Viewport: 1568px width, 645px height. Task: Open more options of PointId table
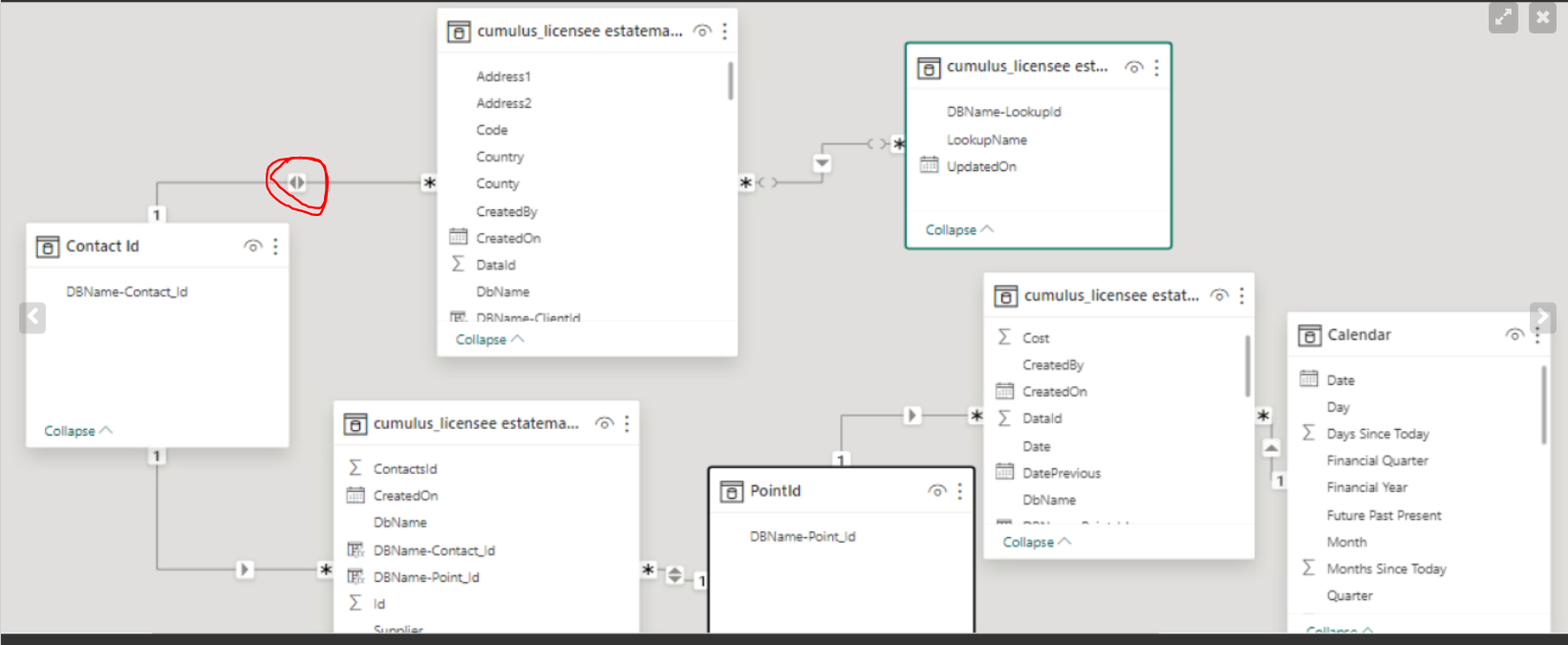click(x=959, y=491)
